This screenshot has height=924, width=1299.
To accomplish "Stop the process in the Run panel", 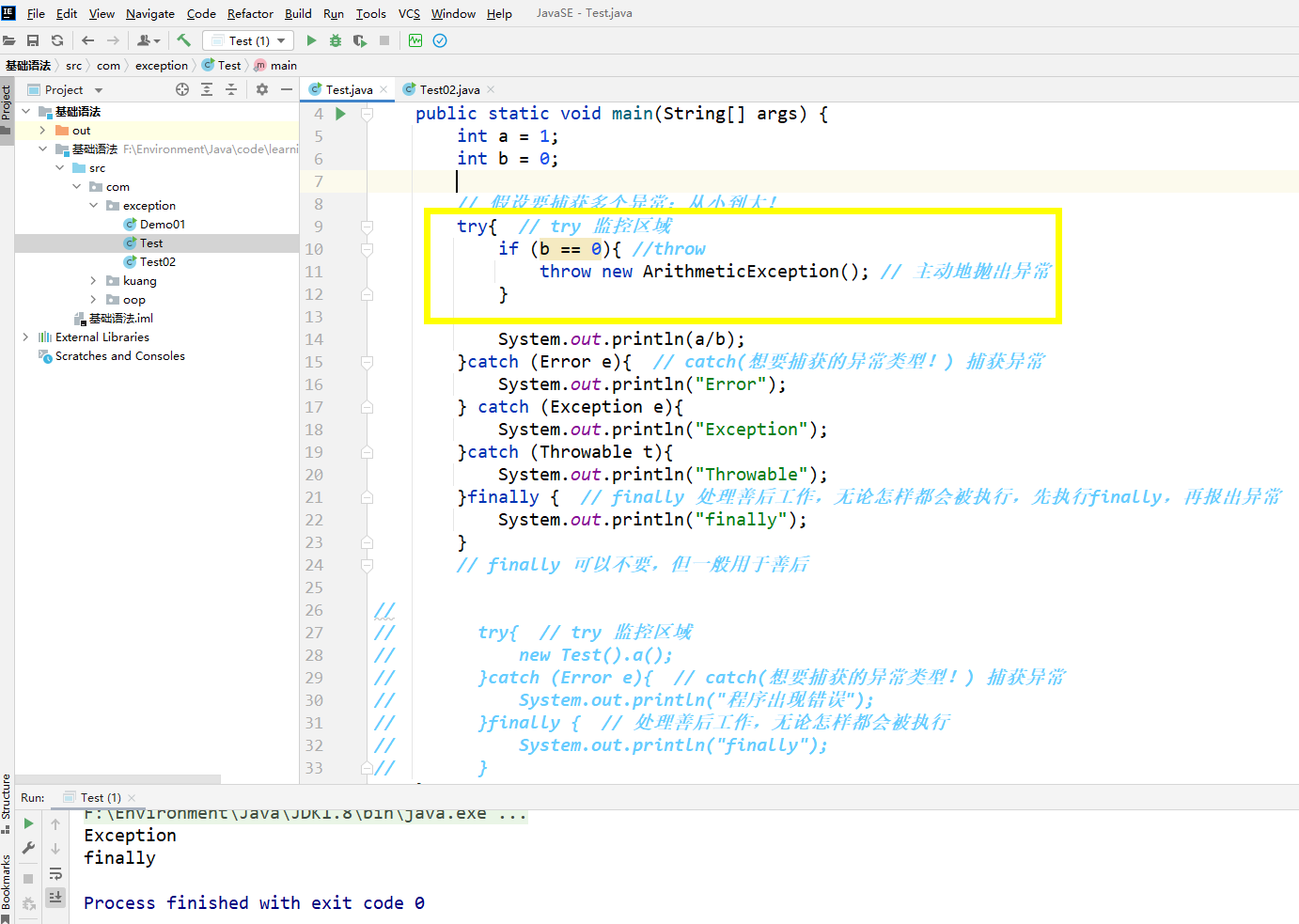I will 28,879.
